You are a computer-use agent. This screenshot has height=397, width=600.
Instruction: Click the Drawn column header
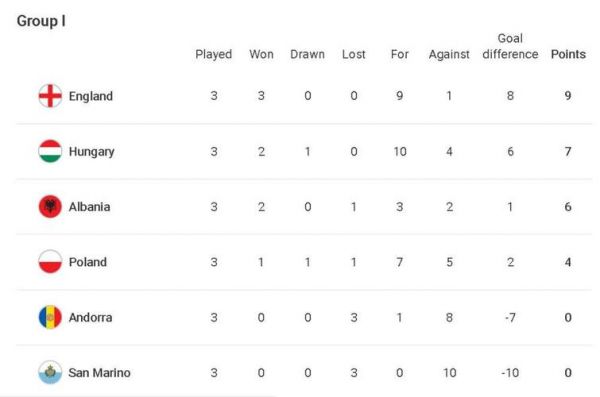click(307, 54)
